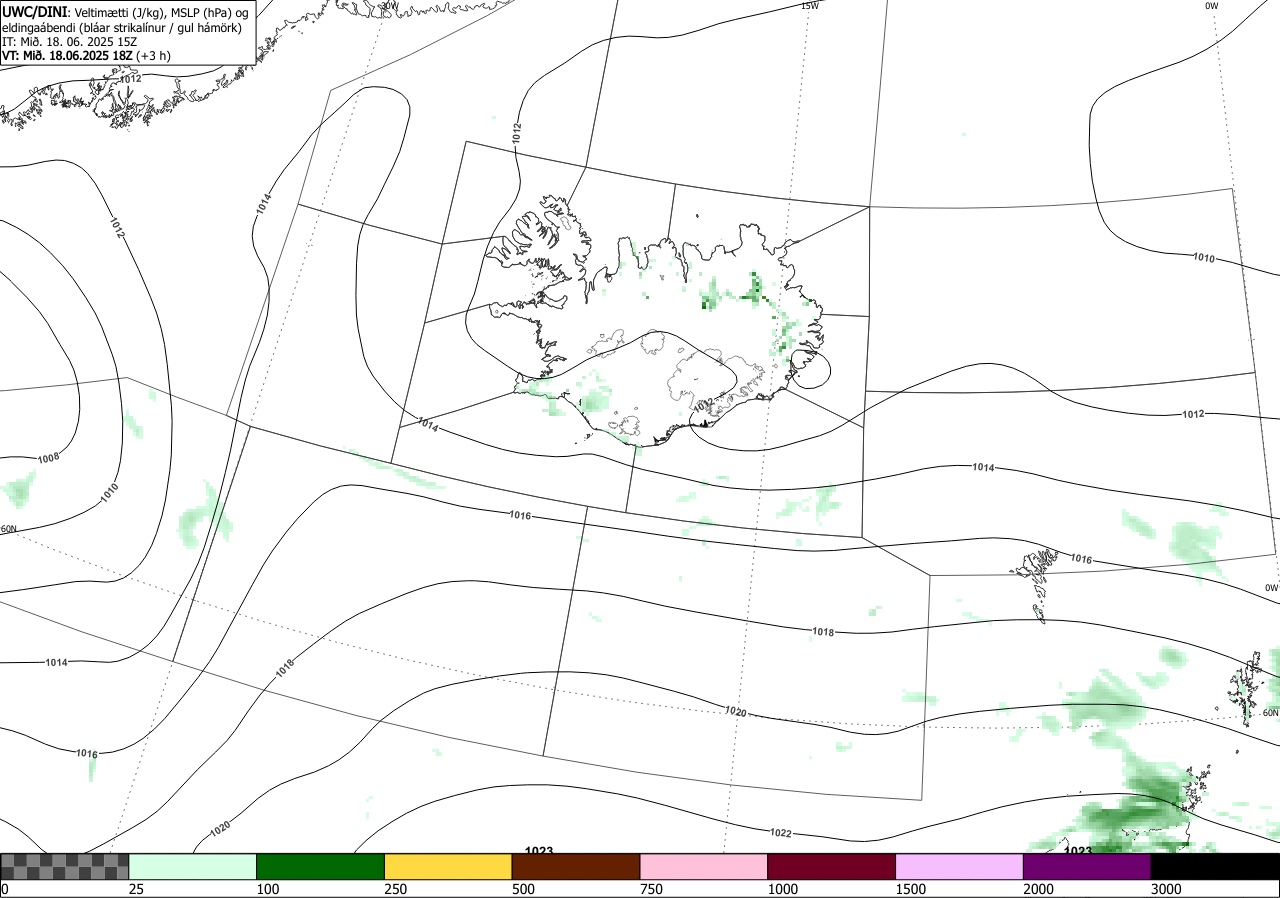Click the legend value 1000

point(783,889)
